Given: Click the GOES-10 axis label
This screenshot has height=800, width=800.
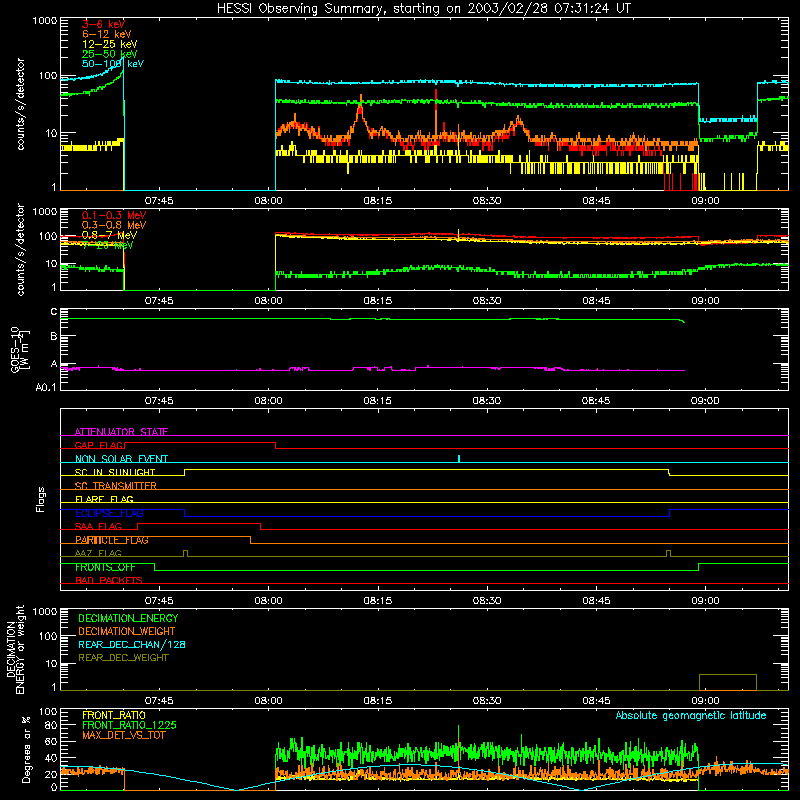Looking at the screenshot, I should tap(15, 349).
